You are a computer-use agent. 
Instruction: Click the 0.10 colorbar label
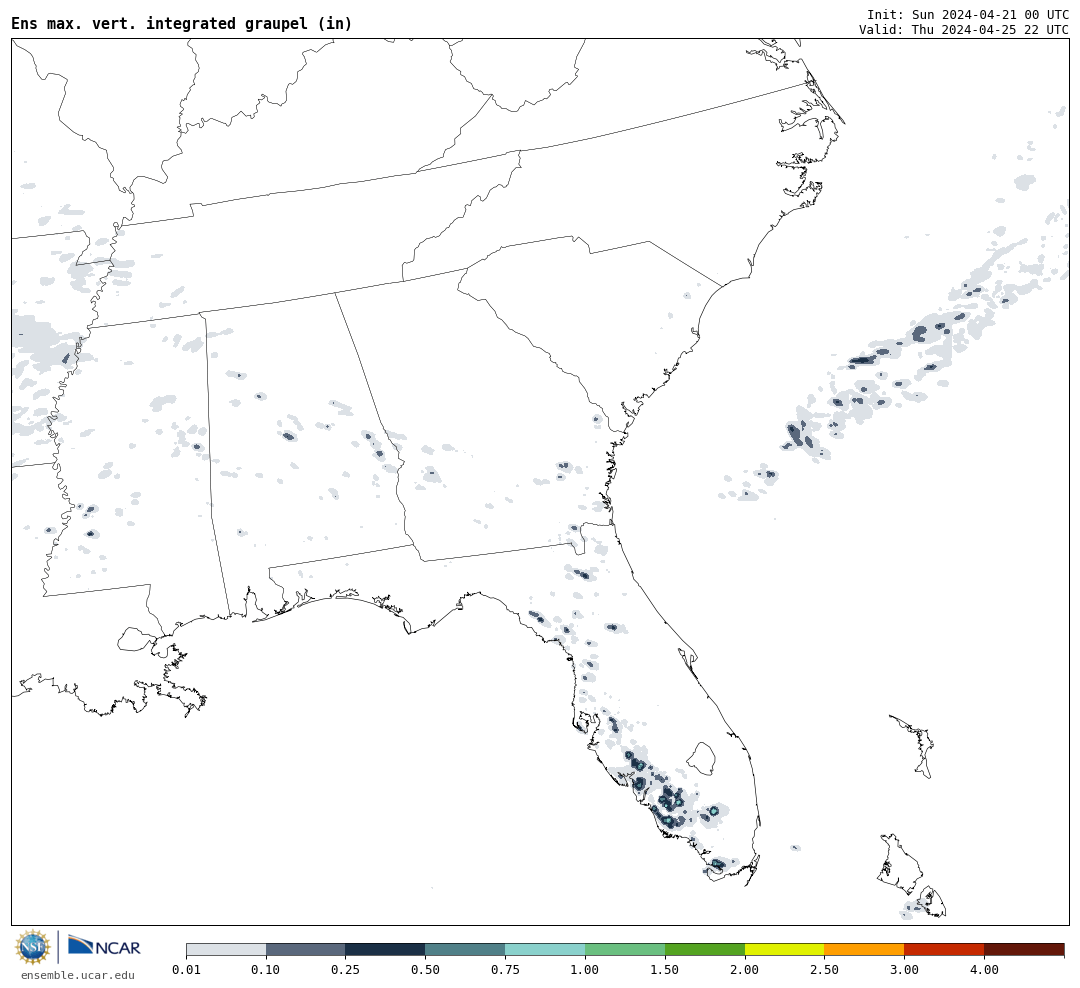pyautogui.click(x=266, y=969)
